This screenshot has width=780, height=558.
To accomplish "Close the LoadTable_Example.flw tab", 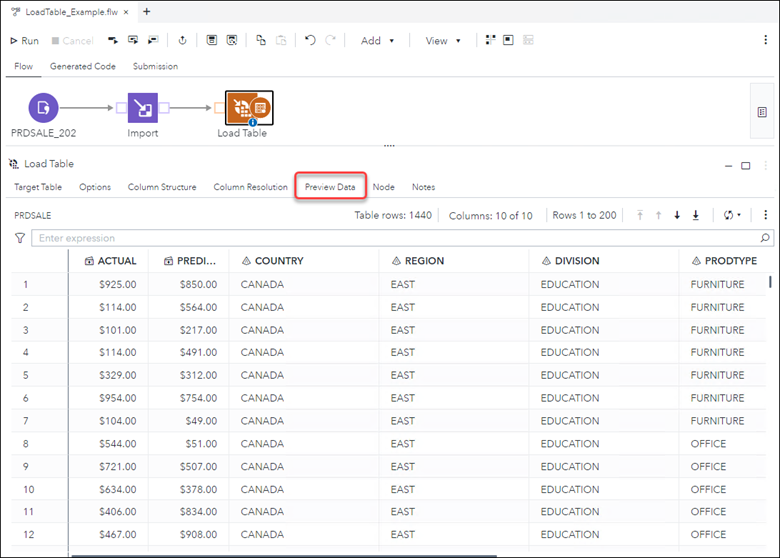I will tap(126, 12).
